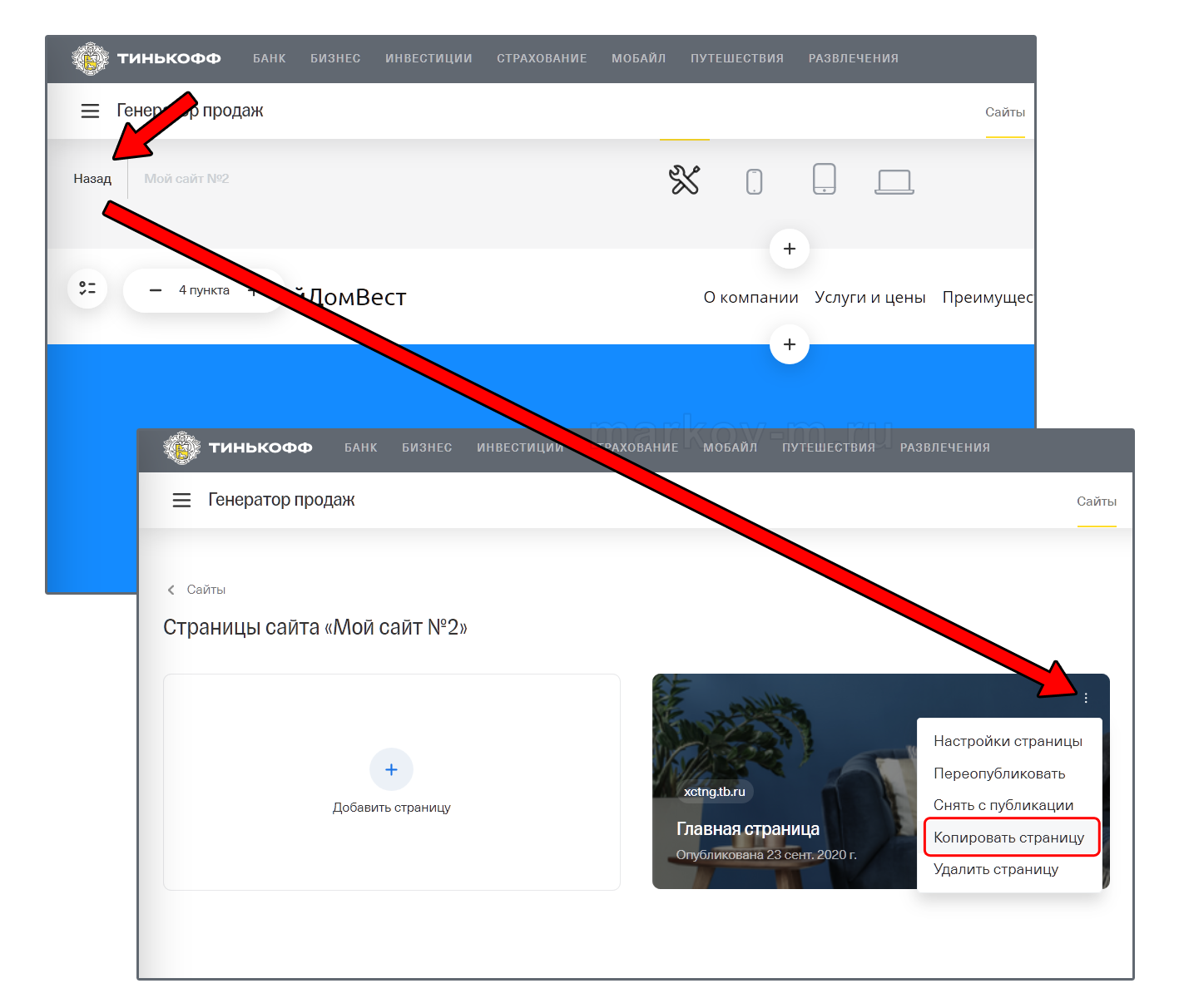
Task: Open three-dot menu on Главная страница card
Action: [1086, 698]
